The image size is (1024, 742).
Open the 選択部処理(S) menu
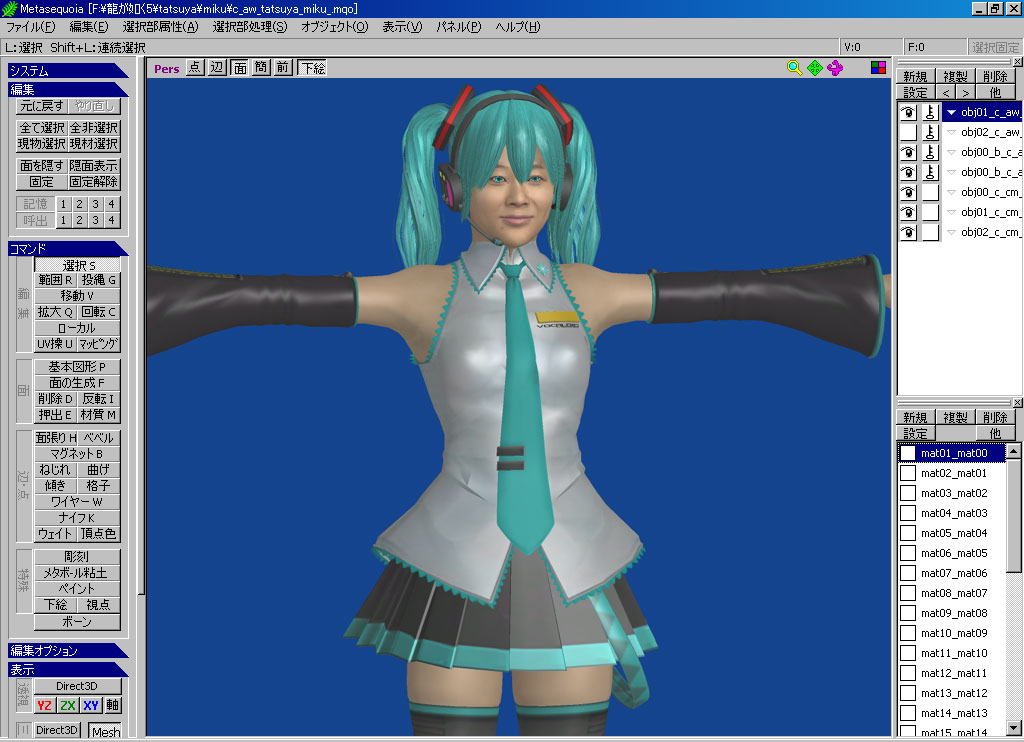(249, 27)
